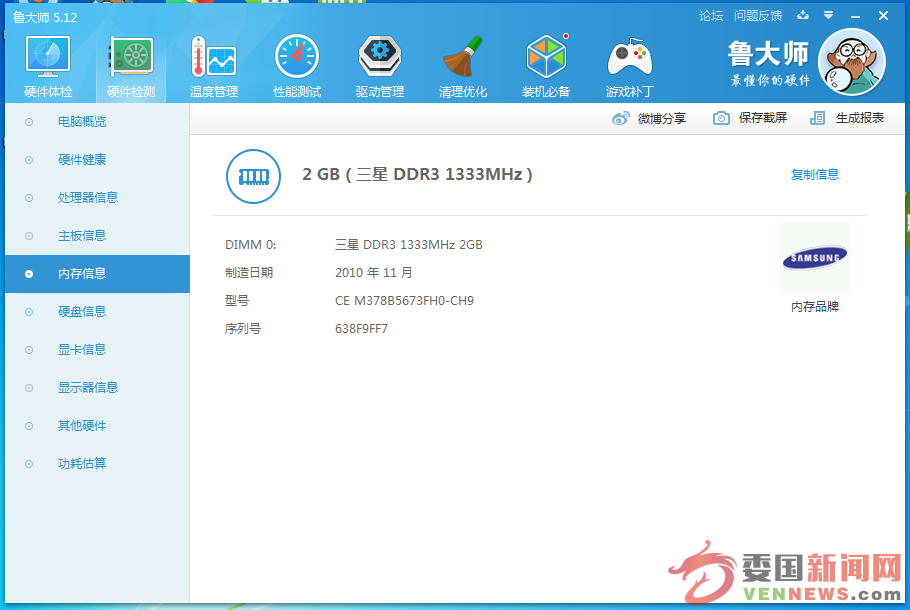Select 其他硬件 in the sidebar
Image resolution: width=910 pixels, height=610 pixels.
98,426
